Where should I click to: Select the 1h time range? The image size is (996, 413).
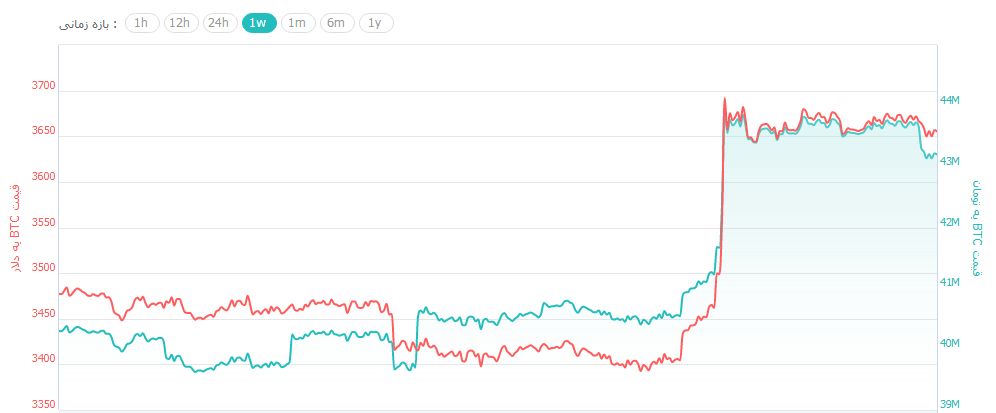(x=141, y=23)
